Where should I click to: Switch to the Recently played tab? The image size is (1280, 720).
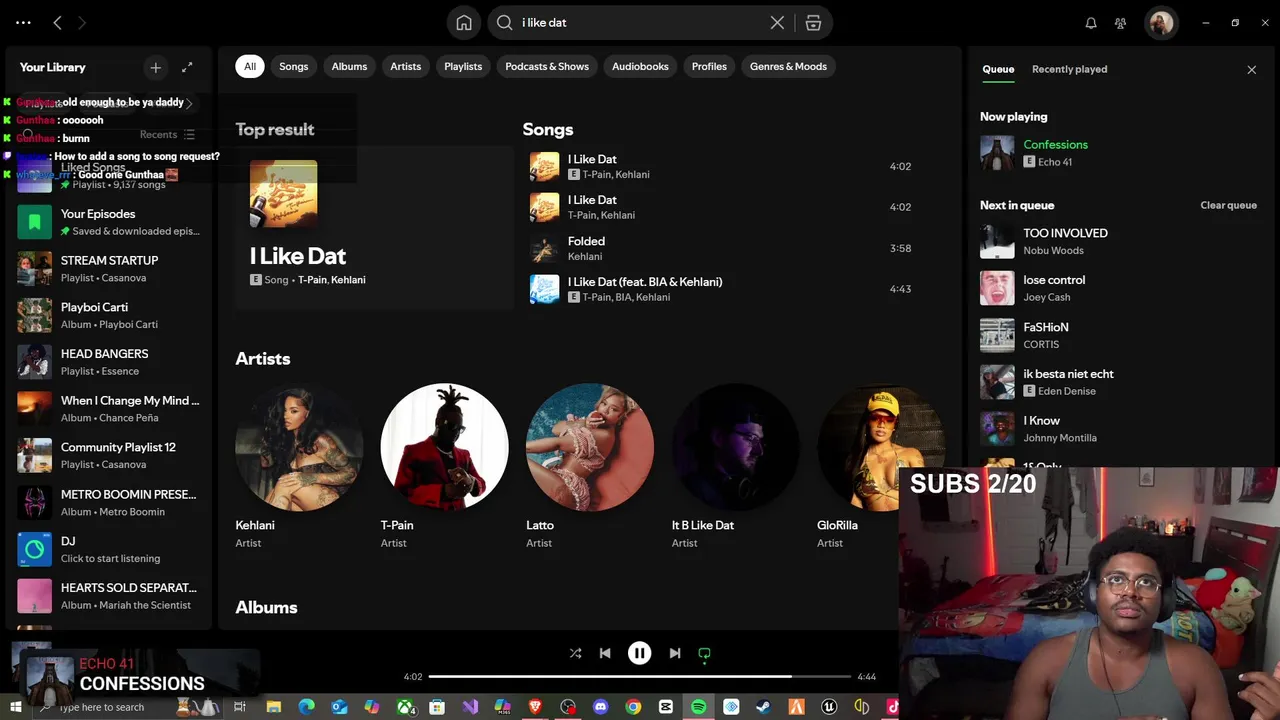[x=1069, y=70]
